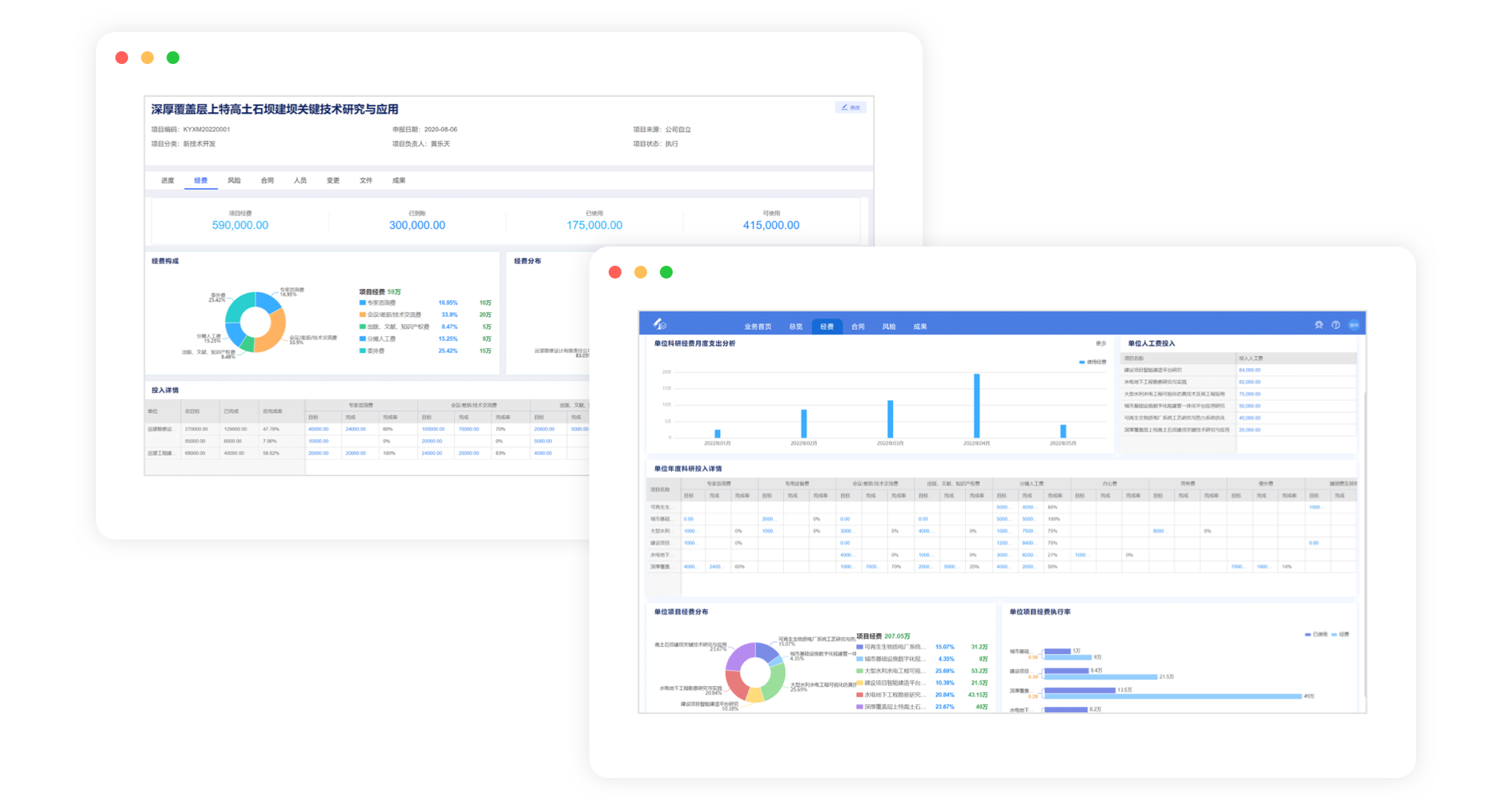Toggle the 专家咨询费 legend entry
Screen dimensions: 1512x810
380,303
